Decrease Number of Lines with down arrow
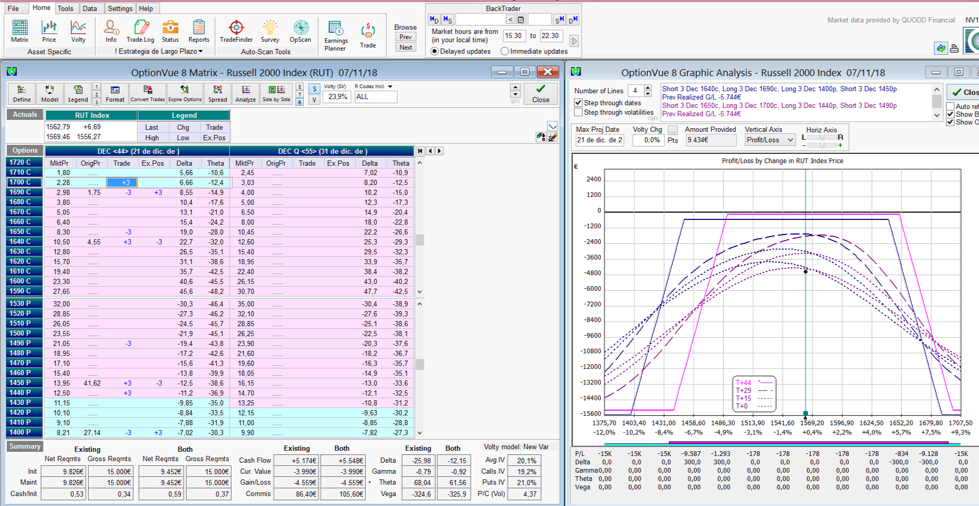The width and height of the screenshot is (979, 506). 647,94
